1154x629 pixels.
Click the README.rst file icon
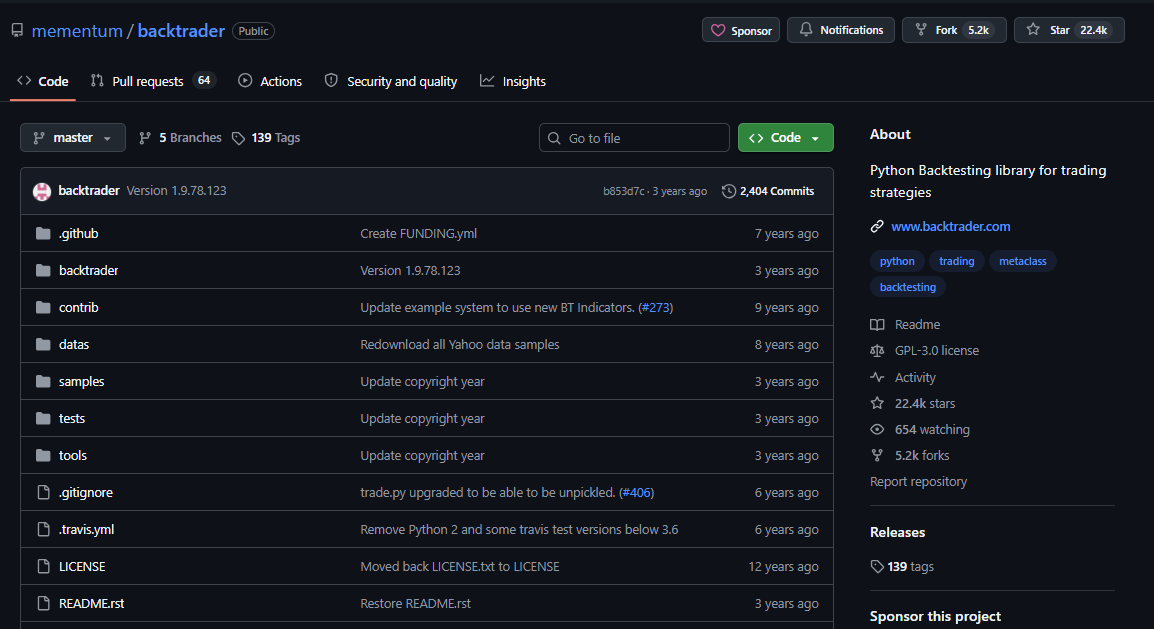43,603
